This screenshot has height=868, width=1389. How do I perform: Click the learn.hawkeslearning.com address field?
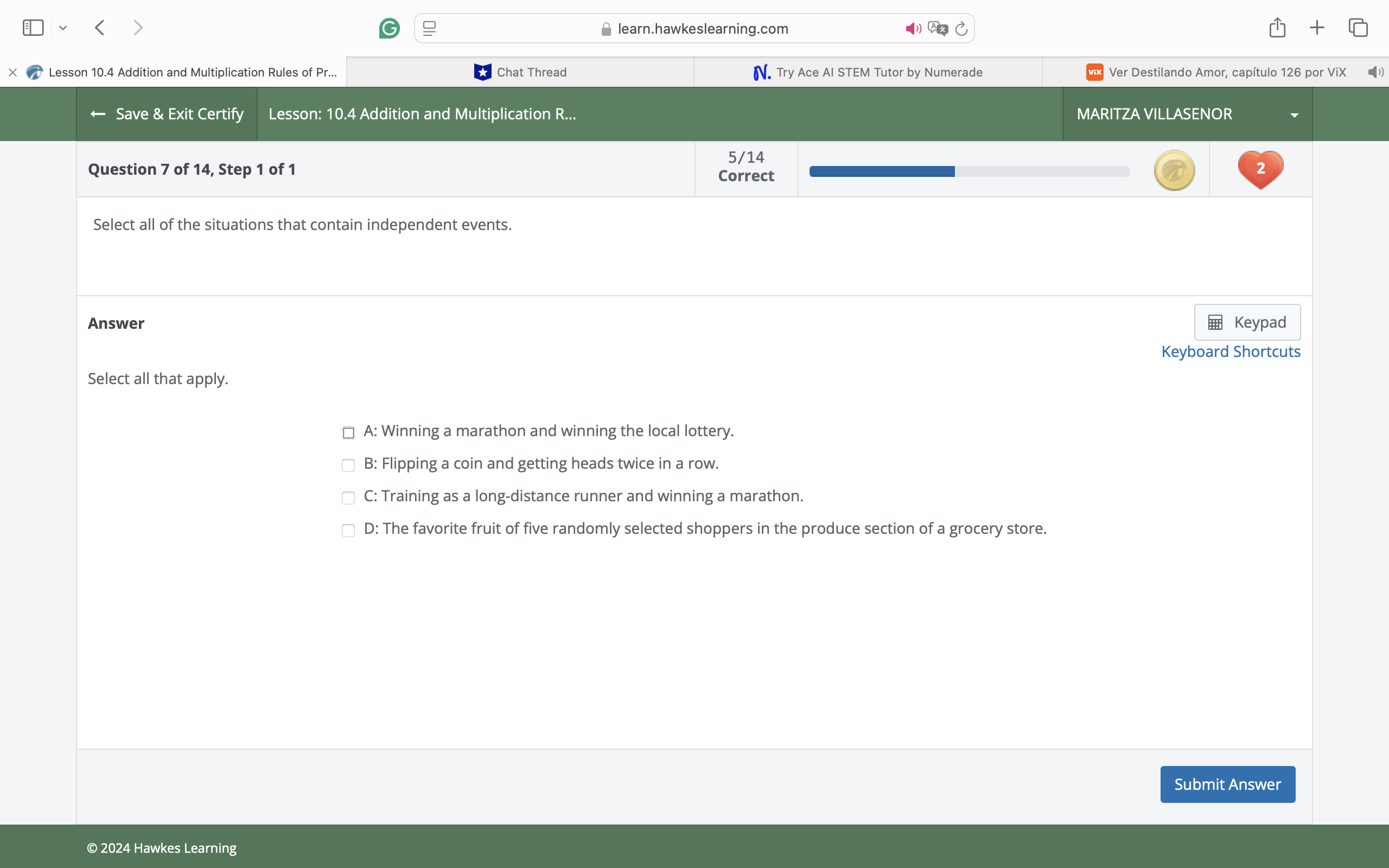(703, 29)
